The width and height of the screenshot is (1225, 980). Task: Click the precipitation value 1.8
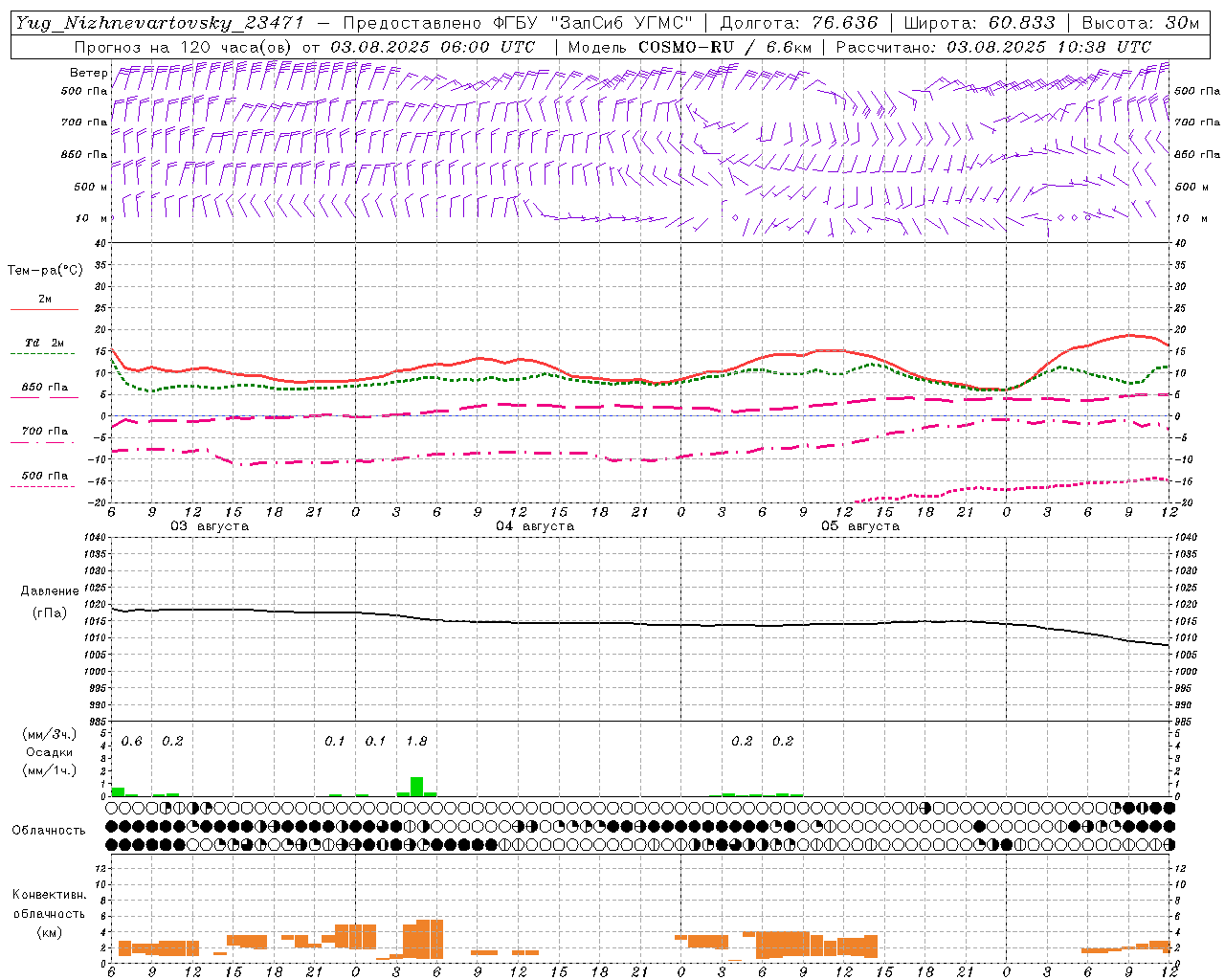[x=416, y=742]
